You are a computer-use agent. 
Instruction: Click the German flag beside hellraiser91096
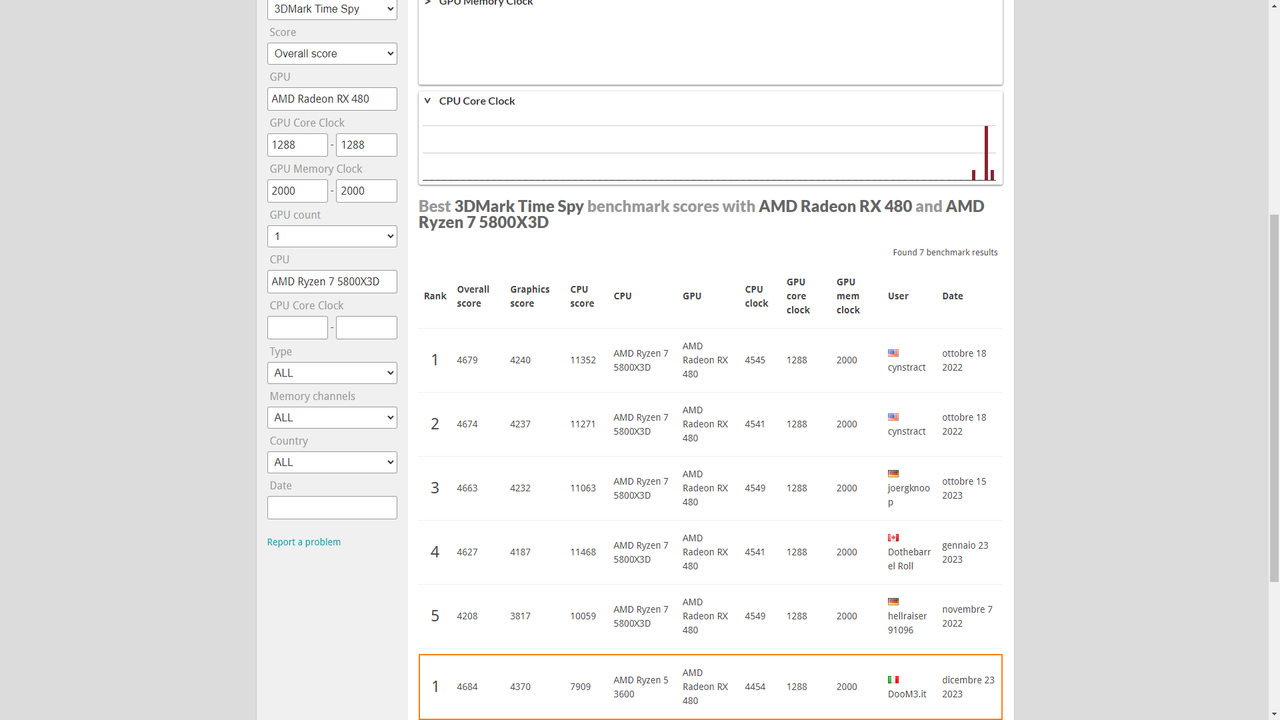coord(893,602)
